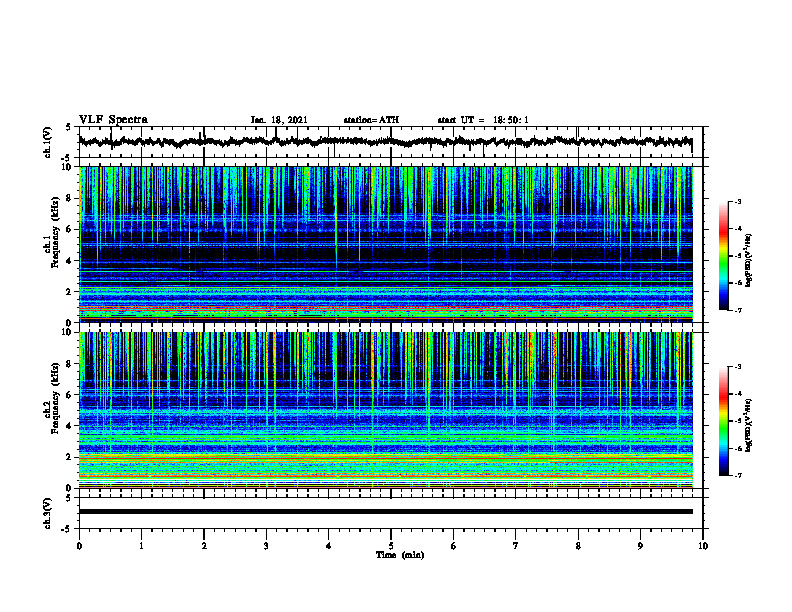The width and height of the screenshot is (792, 612).
Task: Click the ch.1 "Frequency (kHz)" axis label
Action: [x=55, y=232]
